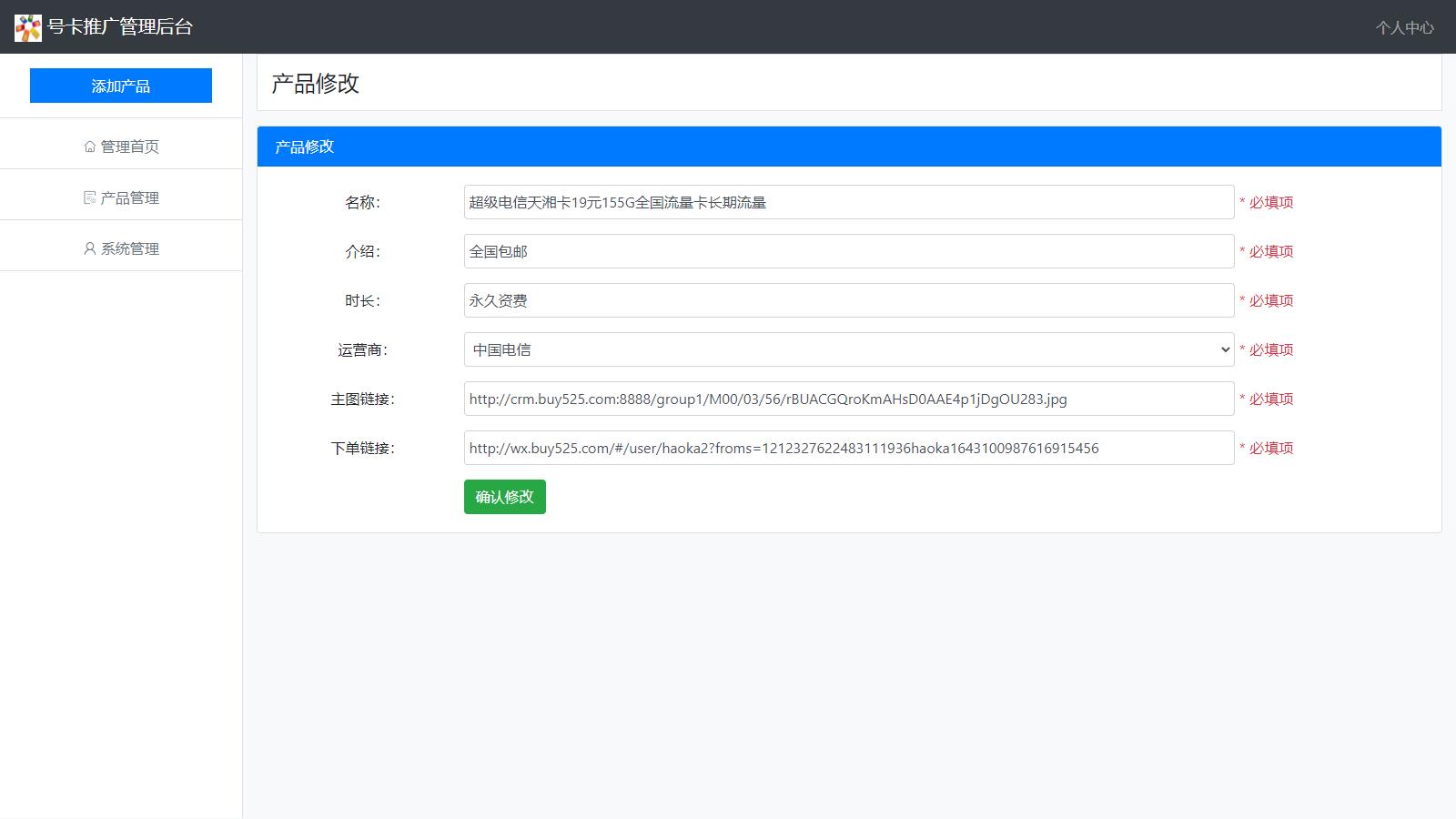1456x819 pixels.
Task: Click the blue 产品修改 panel header
Action: click(x=303, y=146)
